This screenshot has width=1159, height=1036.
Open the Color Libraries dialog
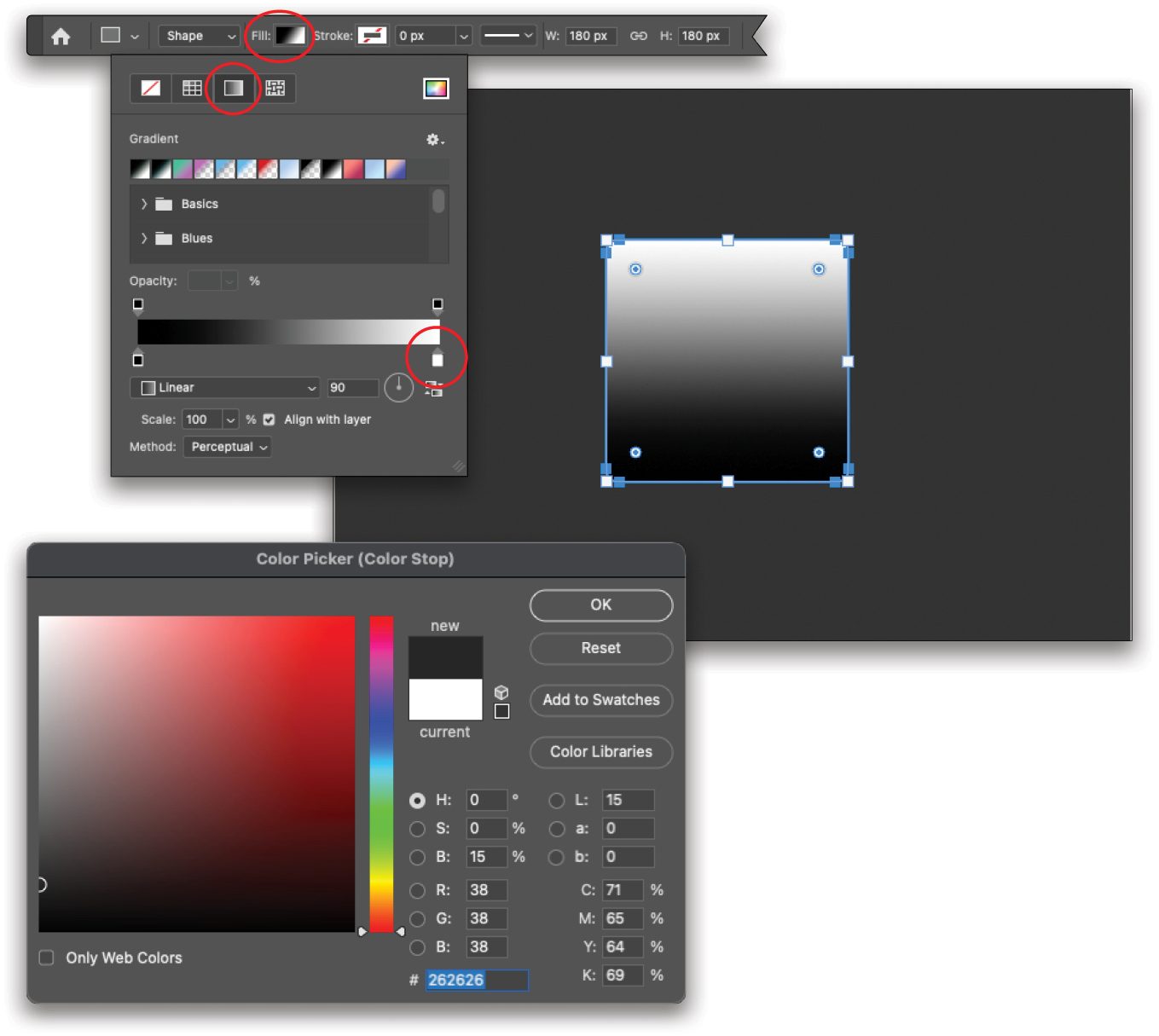[600, 752]
